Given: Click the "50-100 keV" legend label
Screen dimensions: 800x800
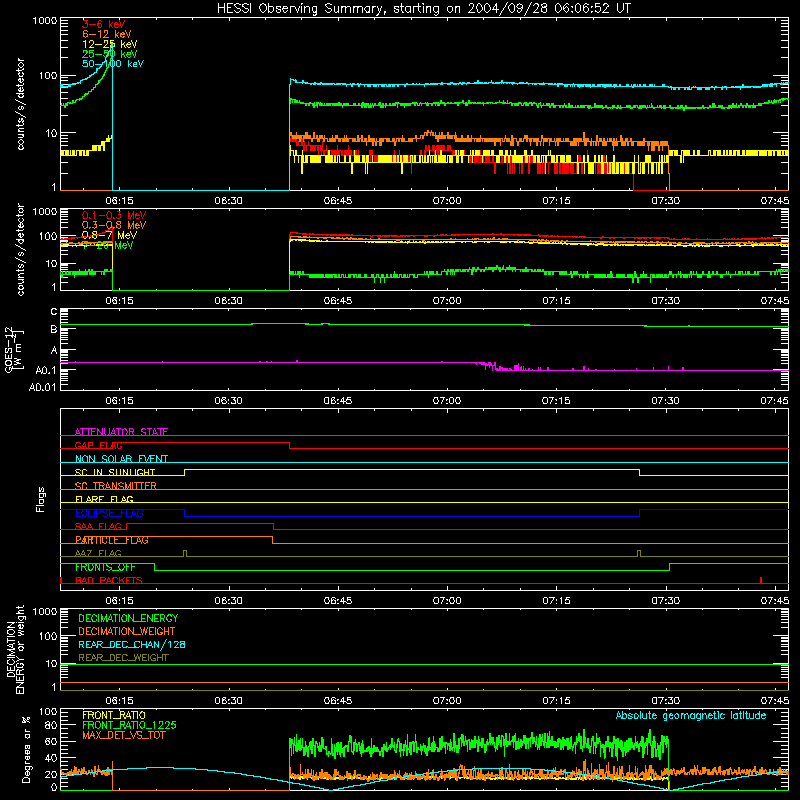Looking at the screenshot, I should [113, 64].
